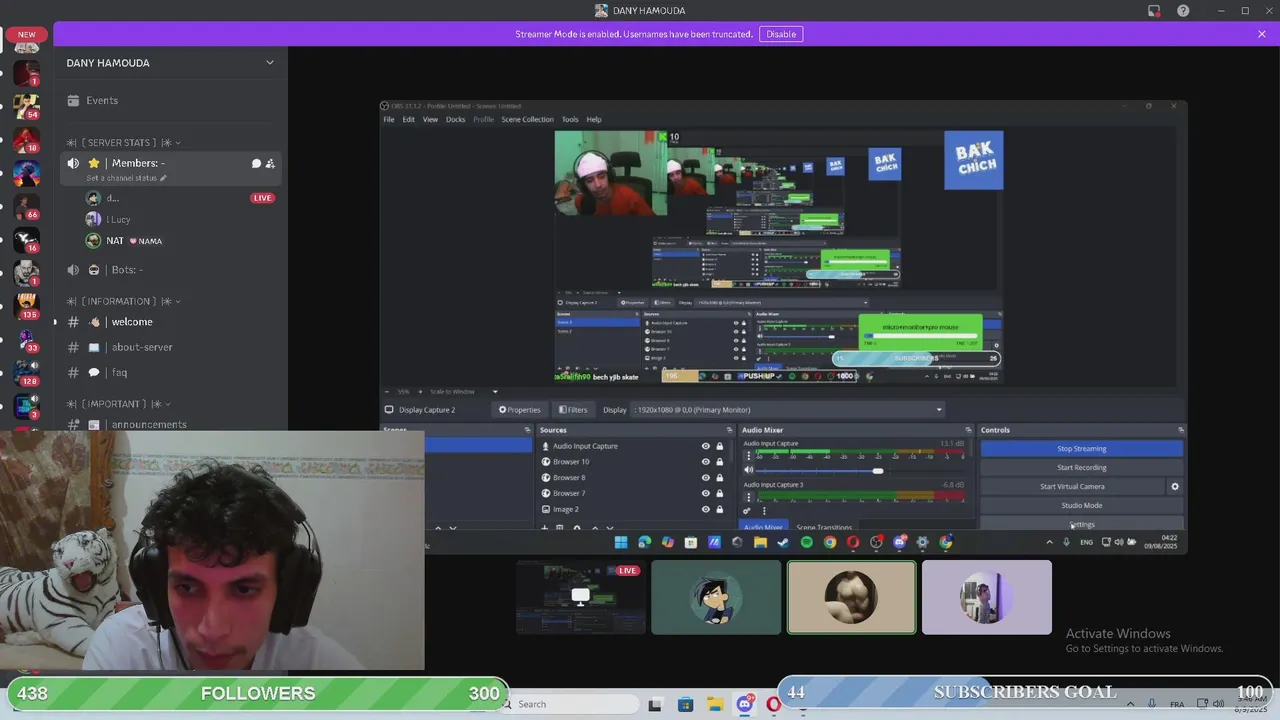Toggle lock on Browser 8 source
The width and height of the screenshot is (1280, 720).
[719, 478]
